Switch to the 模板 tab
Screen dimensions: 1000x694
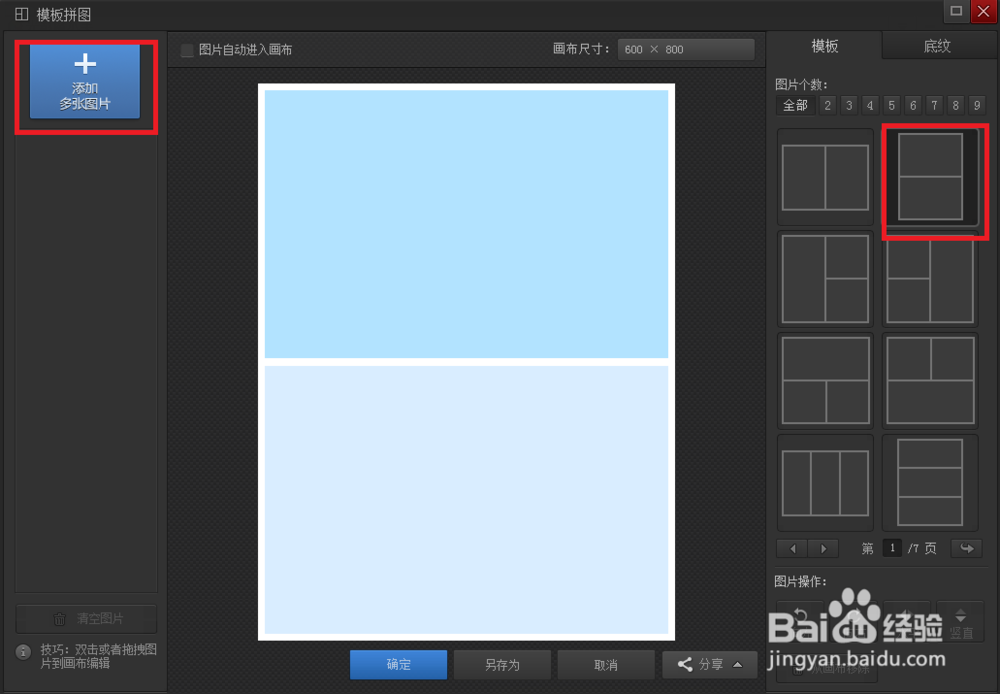[824, 46]
